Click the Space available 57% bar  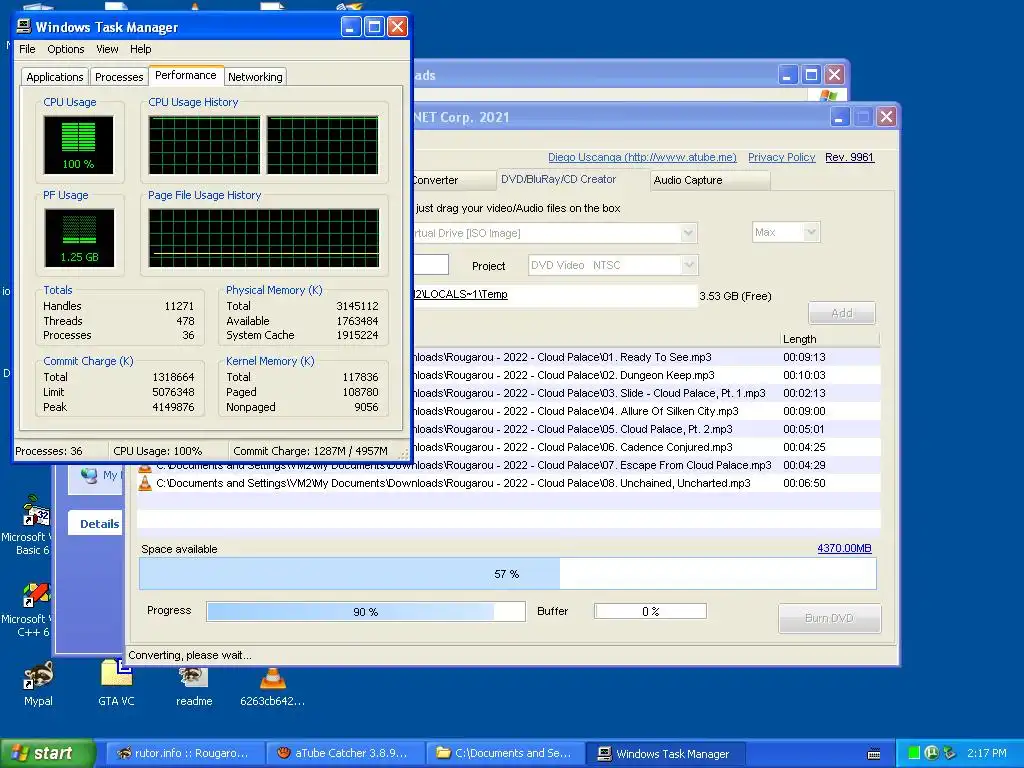point(507,574)
